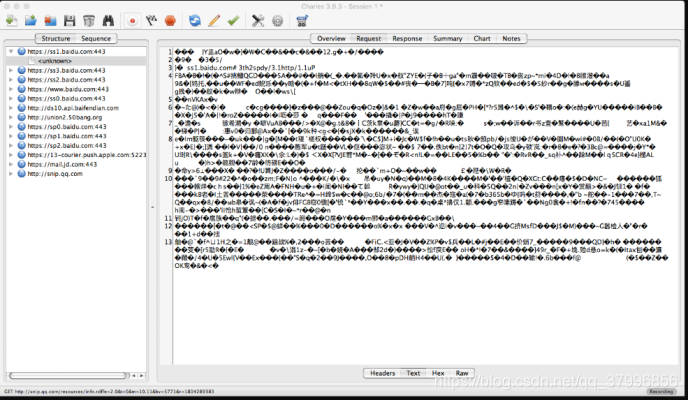The height and width of the screenshot is (400, 688).
Task: Click globe icon beside courier.push.apple.com:5223
Action: [x=22, y=155]
